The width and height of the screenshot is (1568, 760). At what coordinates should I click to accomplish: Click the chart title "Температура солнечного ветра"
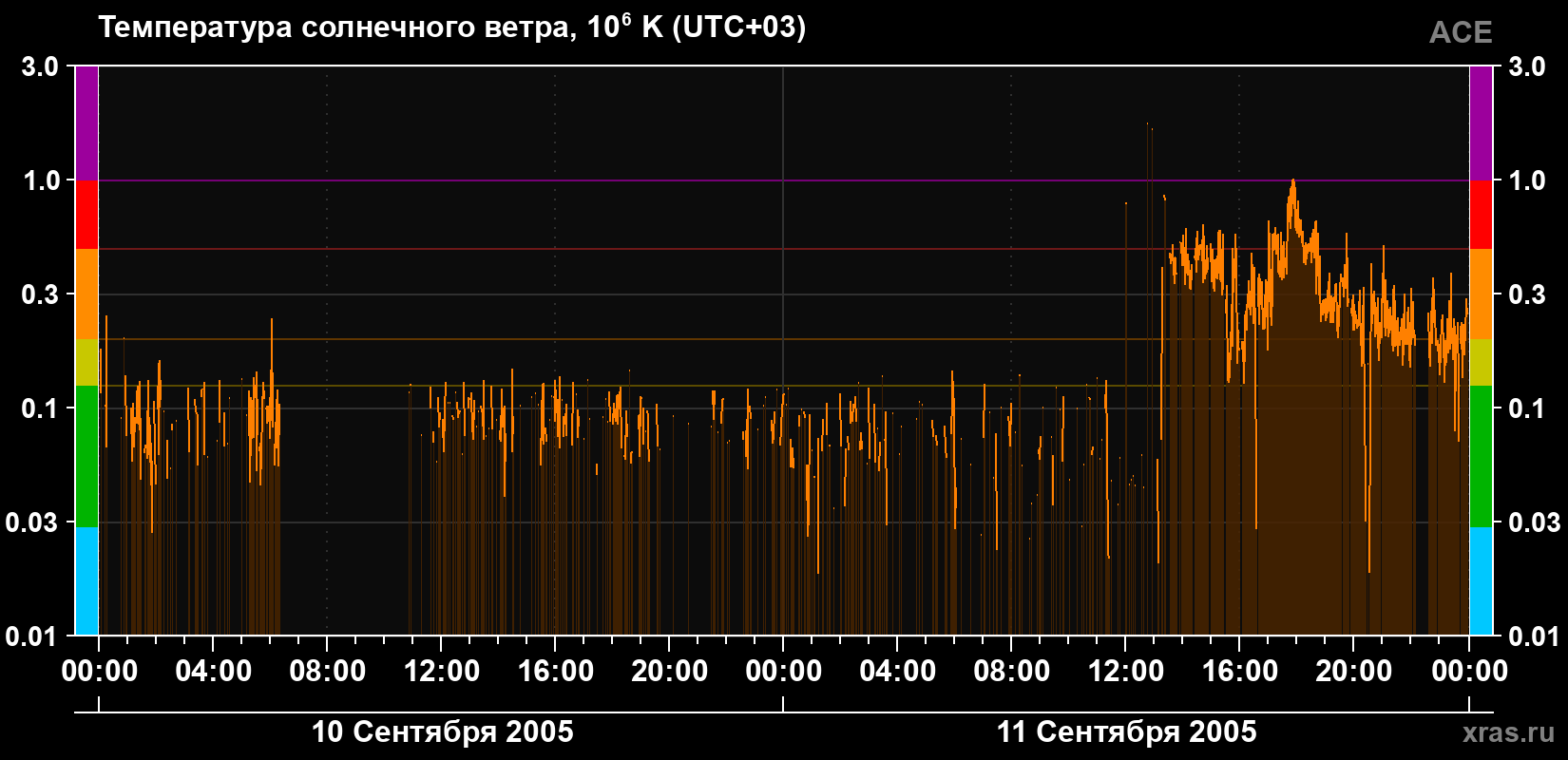336,28
